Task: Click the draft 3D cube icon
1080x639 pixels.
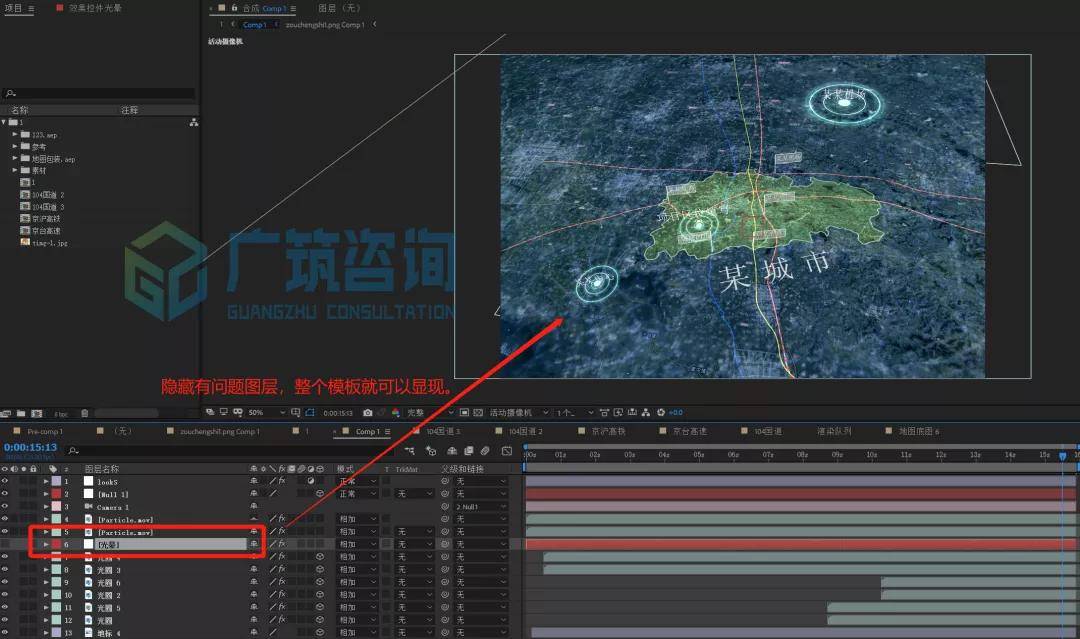Action: click(431, 451)
